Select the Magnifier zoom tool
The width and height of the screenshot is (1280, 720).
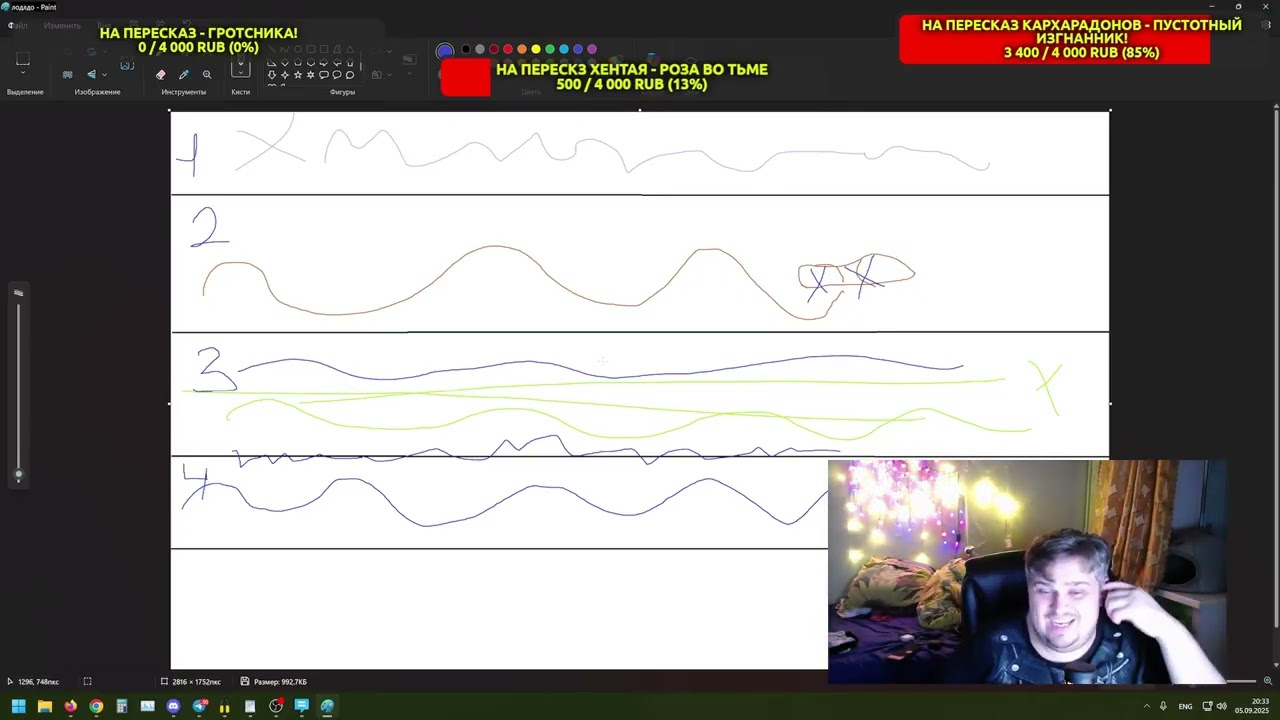tap(207, 74)
